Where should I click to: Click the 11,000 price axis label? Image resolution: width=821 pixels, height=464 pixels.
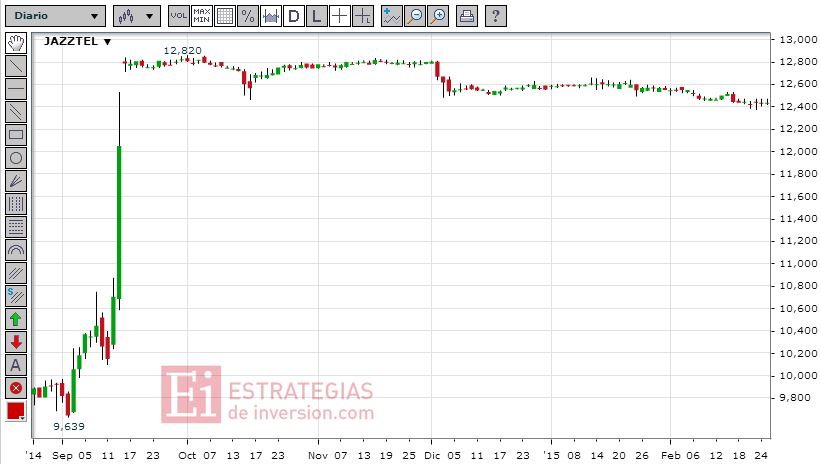pos(798,263)
